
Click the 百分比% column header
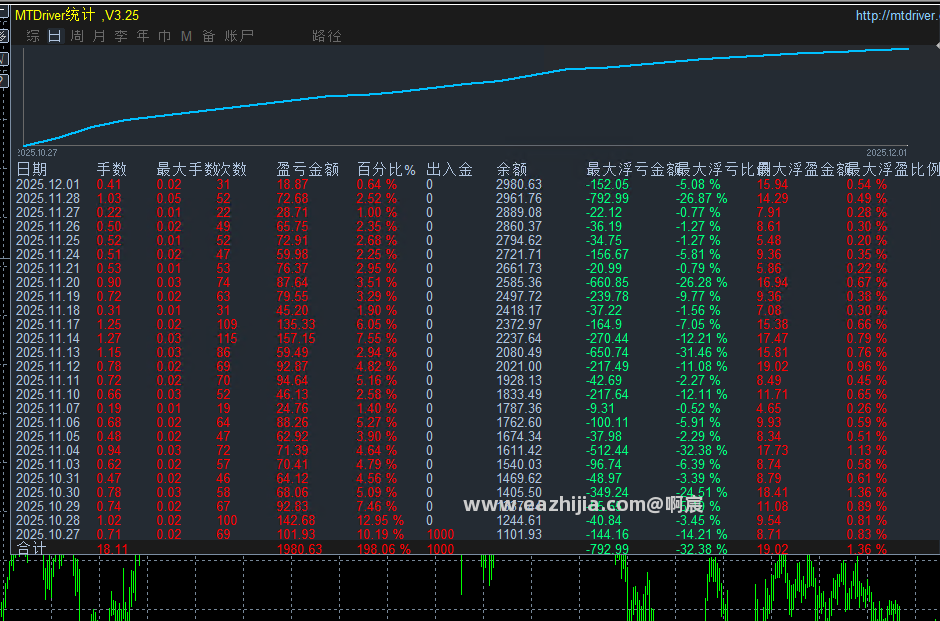tap(386, 170)
